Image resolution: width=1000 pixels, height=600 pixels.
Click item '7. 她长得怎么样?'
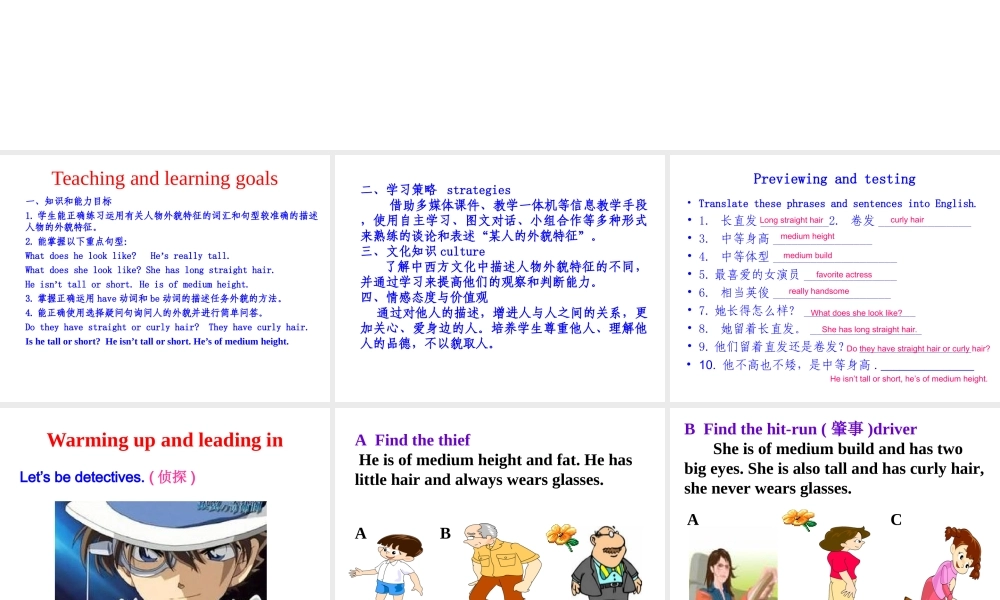(747, 311)
